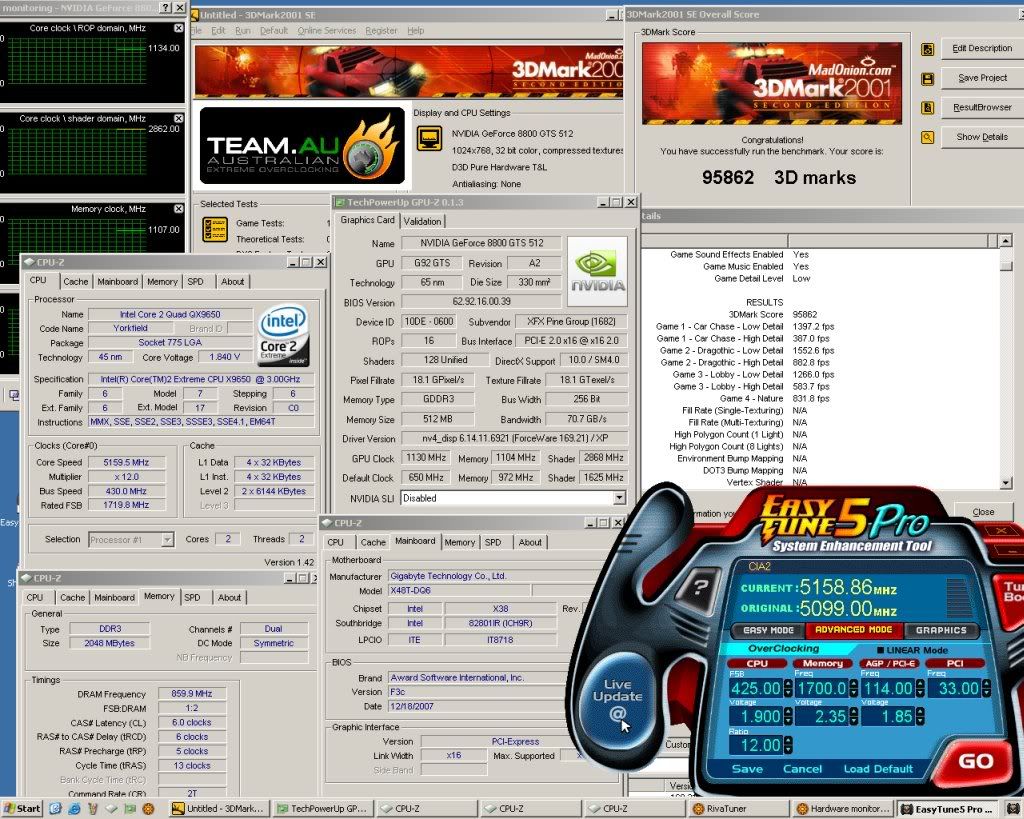Click the NVIDIA logo in GPU-Z
Image resolution: width=1024 pixels, height=819 pixels.
[x=598, y=272]
